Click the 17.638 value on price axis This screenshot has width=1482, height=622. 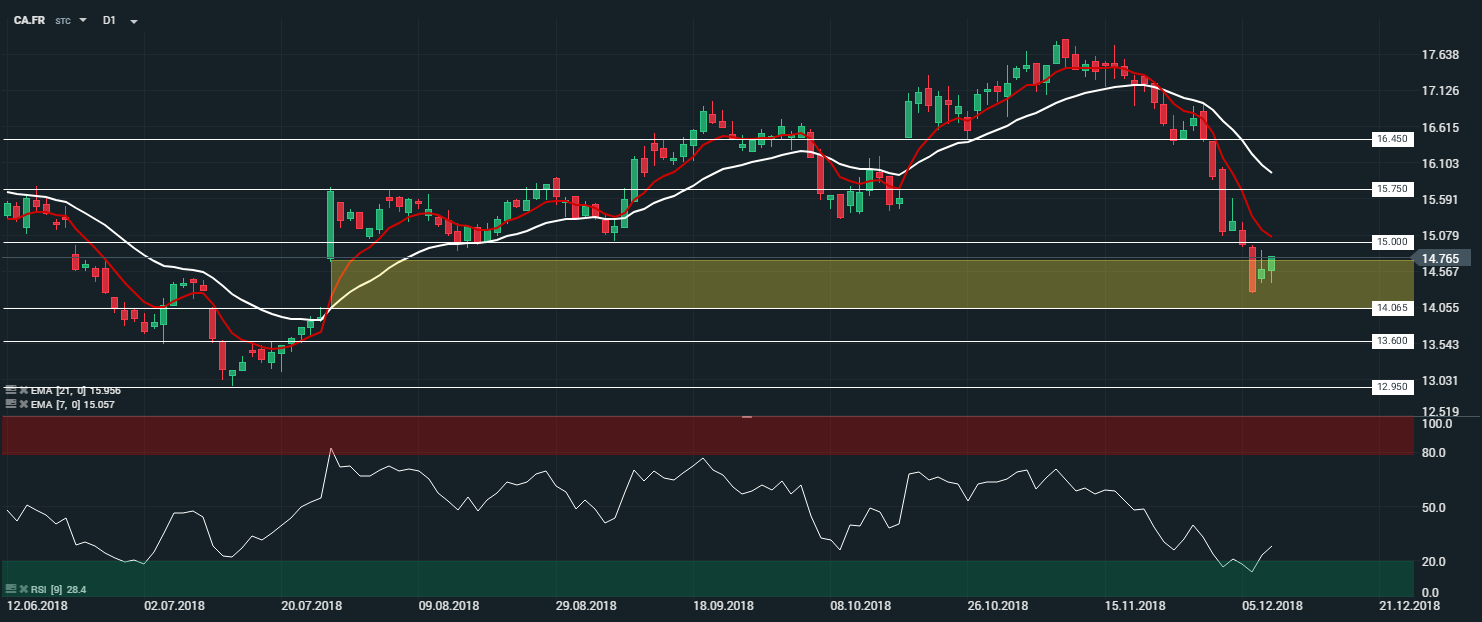click(x=1440, y=55)
